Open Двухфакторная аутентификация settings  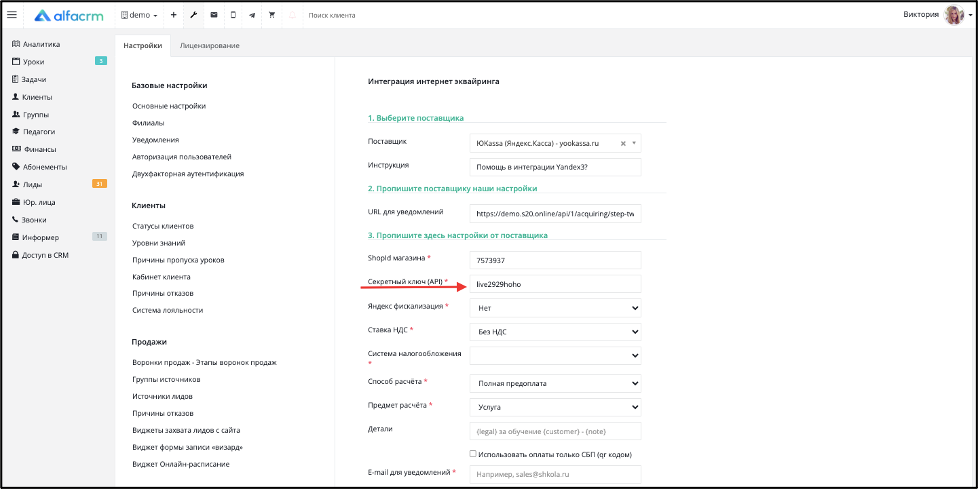click(x=188, y=174)
